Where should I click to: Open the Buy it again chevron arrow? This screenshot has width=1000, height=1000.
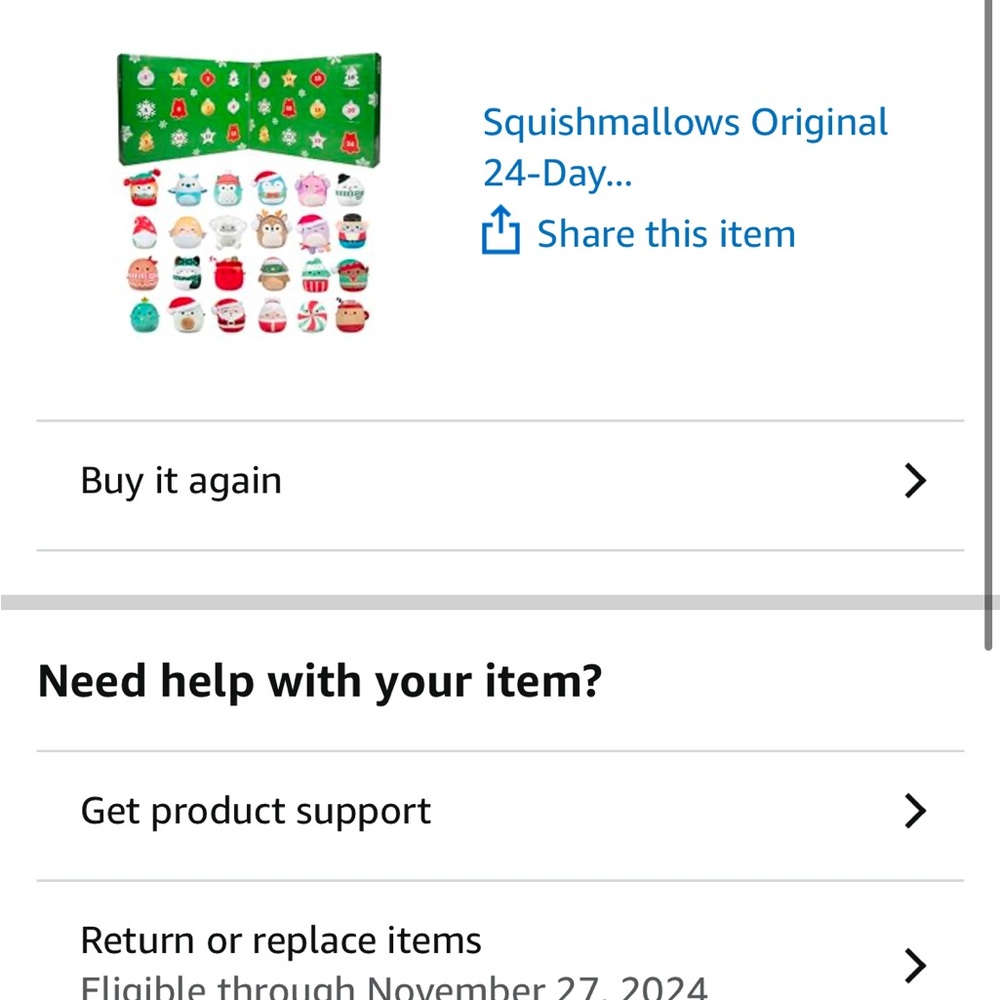(915, 481)
